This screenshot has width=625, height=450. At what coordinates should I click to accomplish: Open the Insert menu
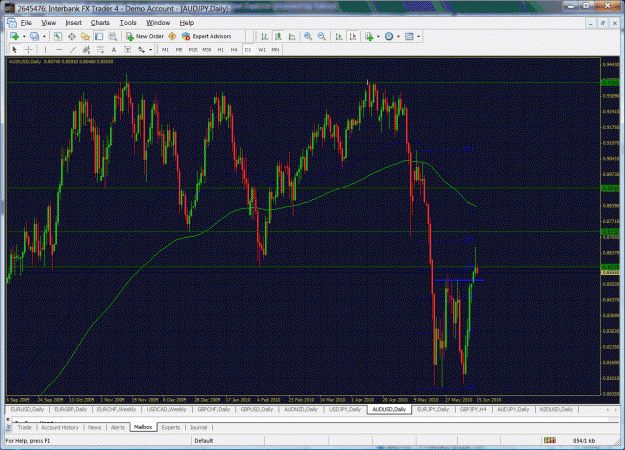(73, 23)
